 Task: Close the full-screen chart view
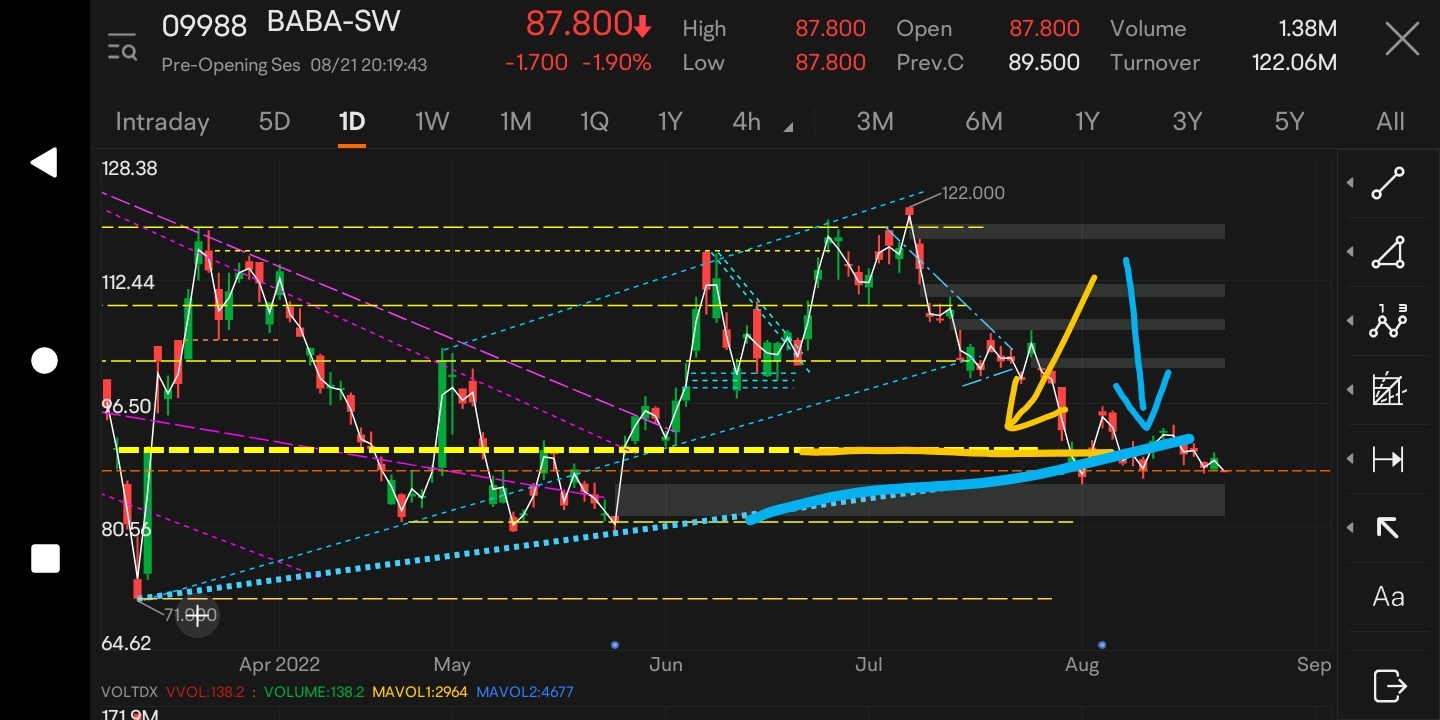[1402, 41]
